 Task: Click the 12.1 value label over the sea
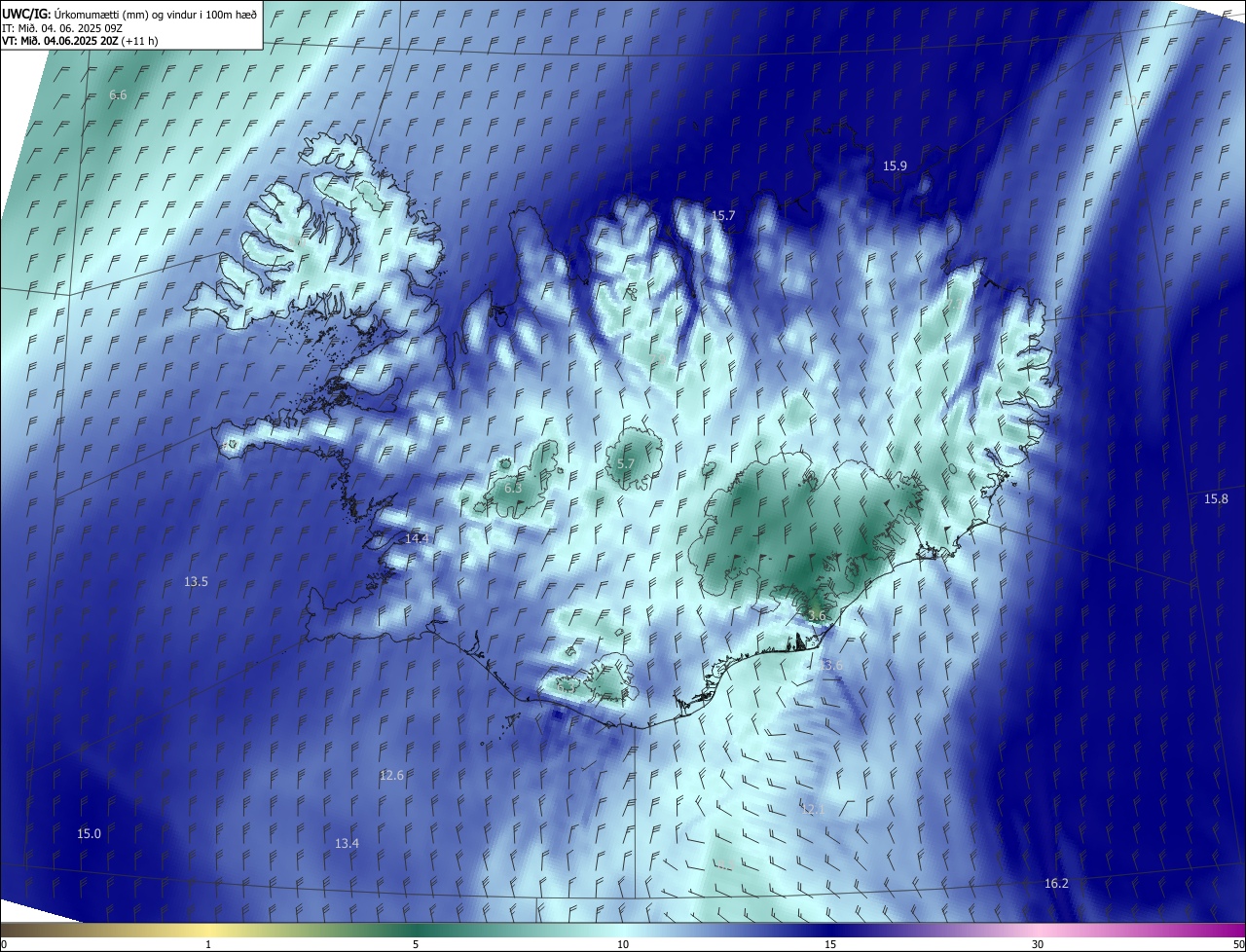click(813, 809)
